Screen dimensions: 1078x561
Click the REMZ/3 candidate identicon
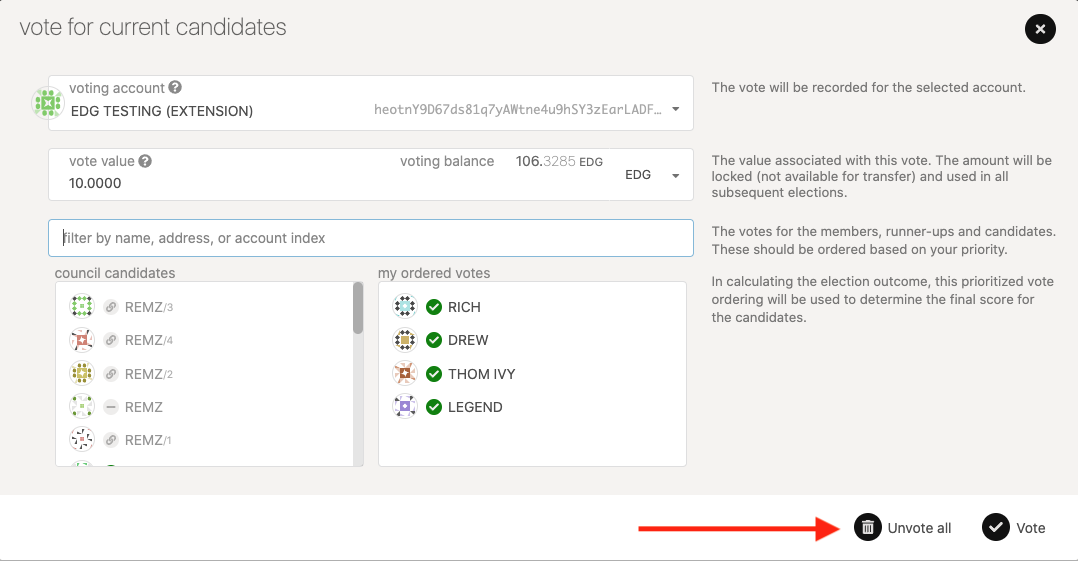point(82,307)
